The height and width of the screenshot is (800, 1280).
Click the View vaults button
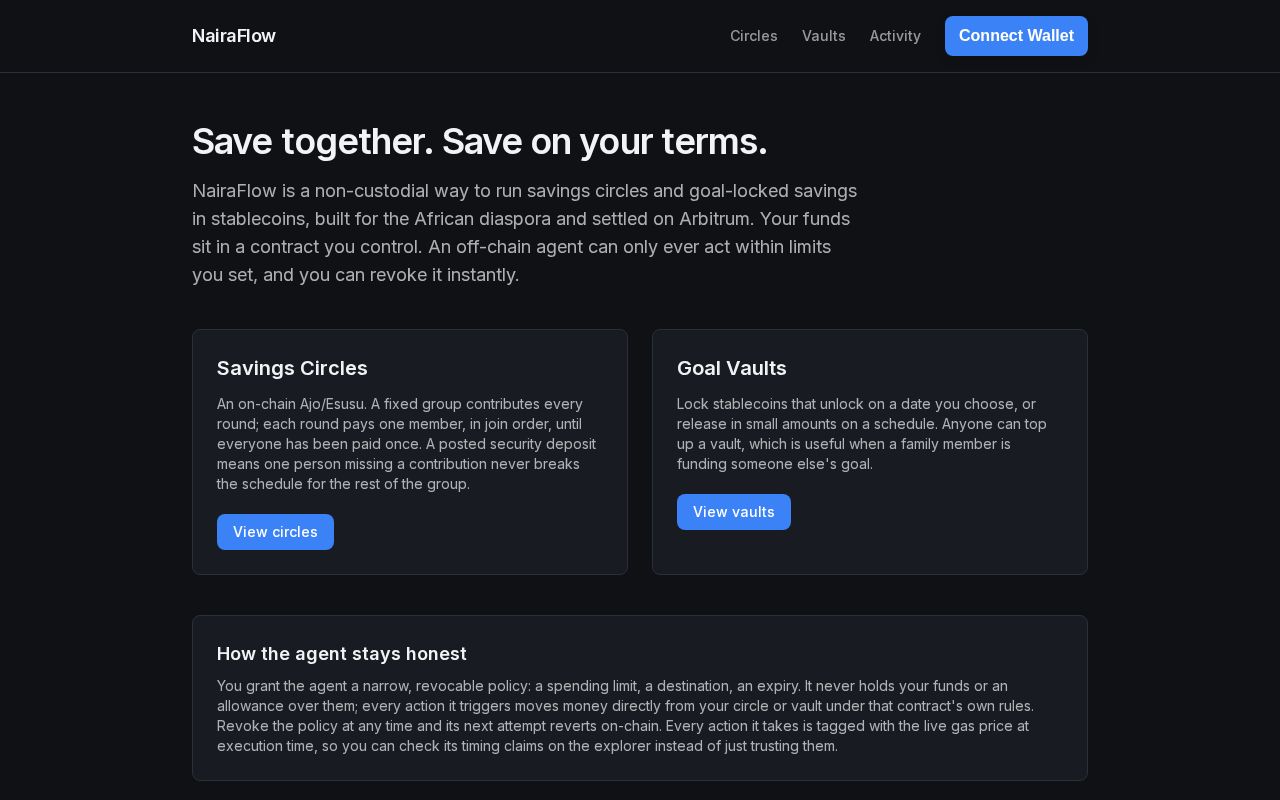click(x=734, y=512)
